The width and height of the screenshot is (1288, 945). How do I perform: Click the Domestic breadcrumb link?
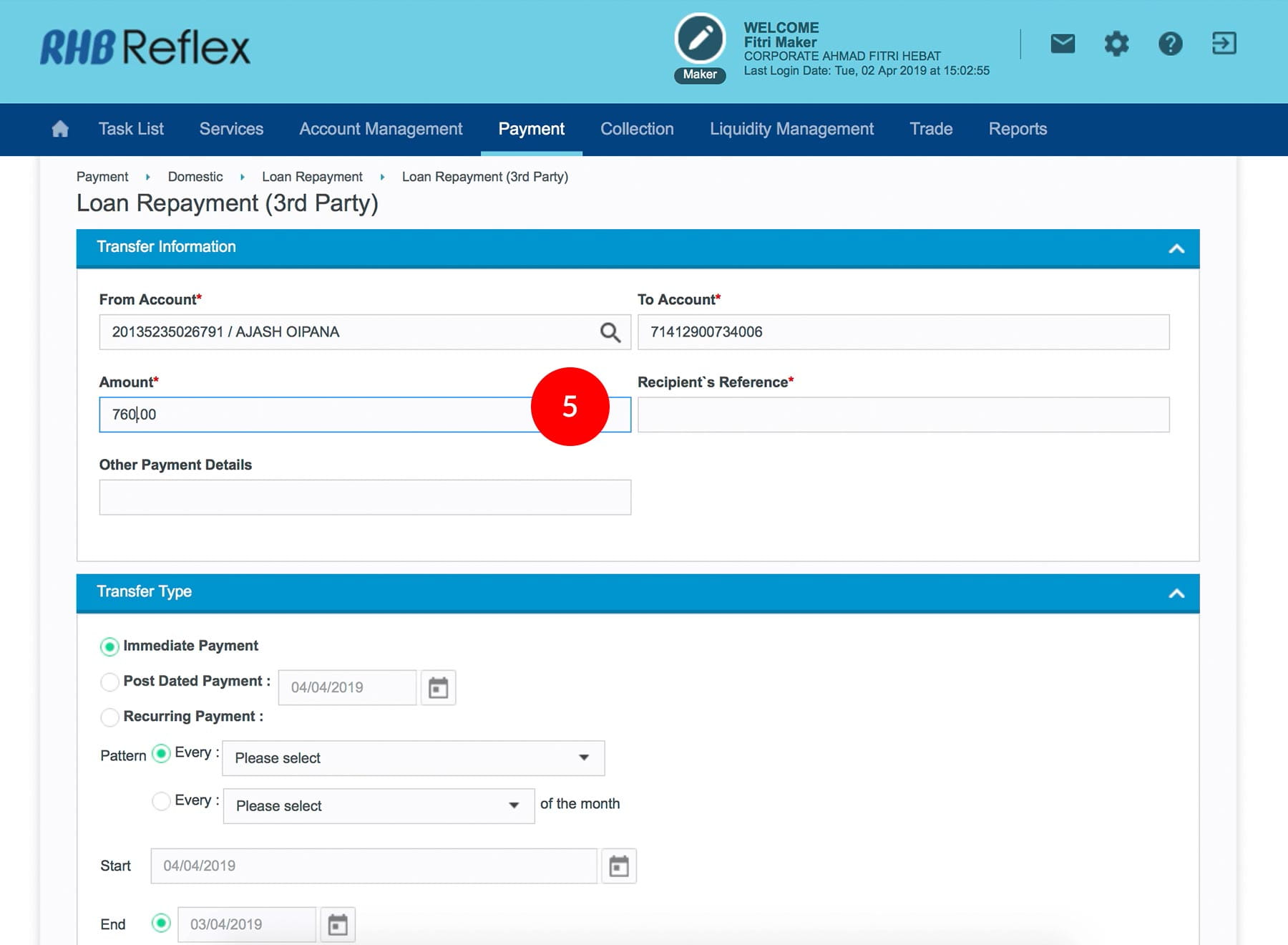click(x=195, y=177)
